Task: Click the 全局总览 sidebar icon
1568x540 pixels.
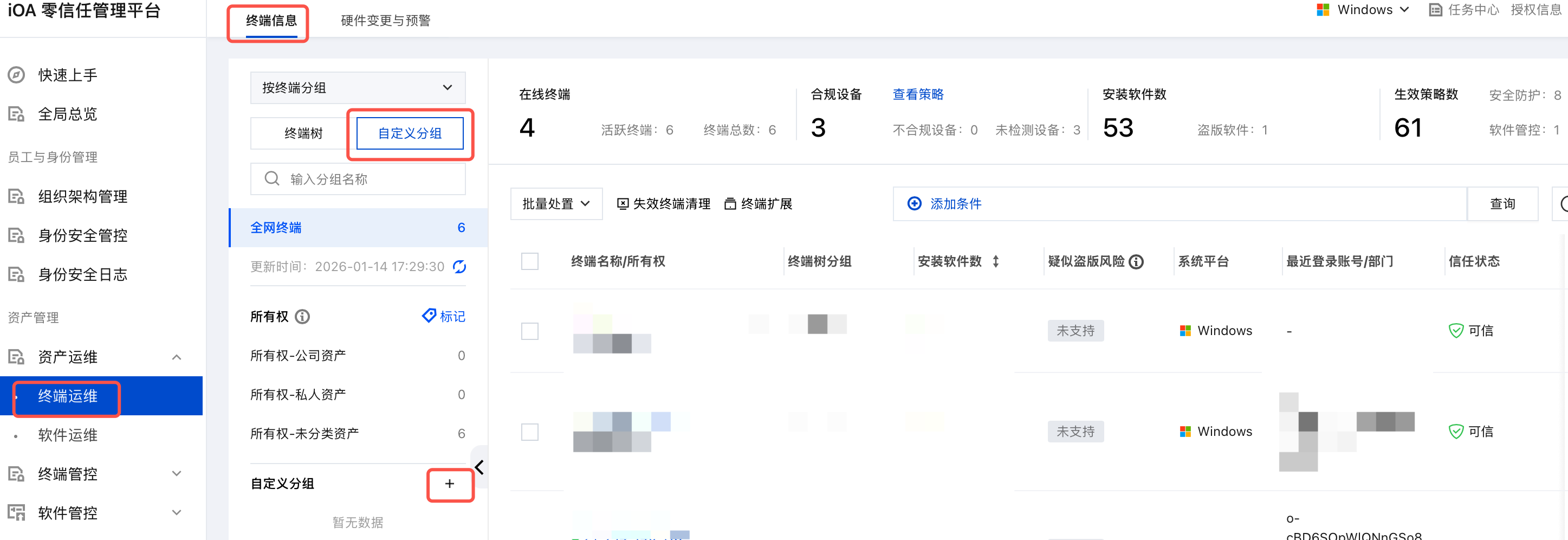Action: [x=16, y=114]
